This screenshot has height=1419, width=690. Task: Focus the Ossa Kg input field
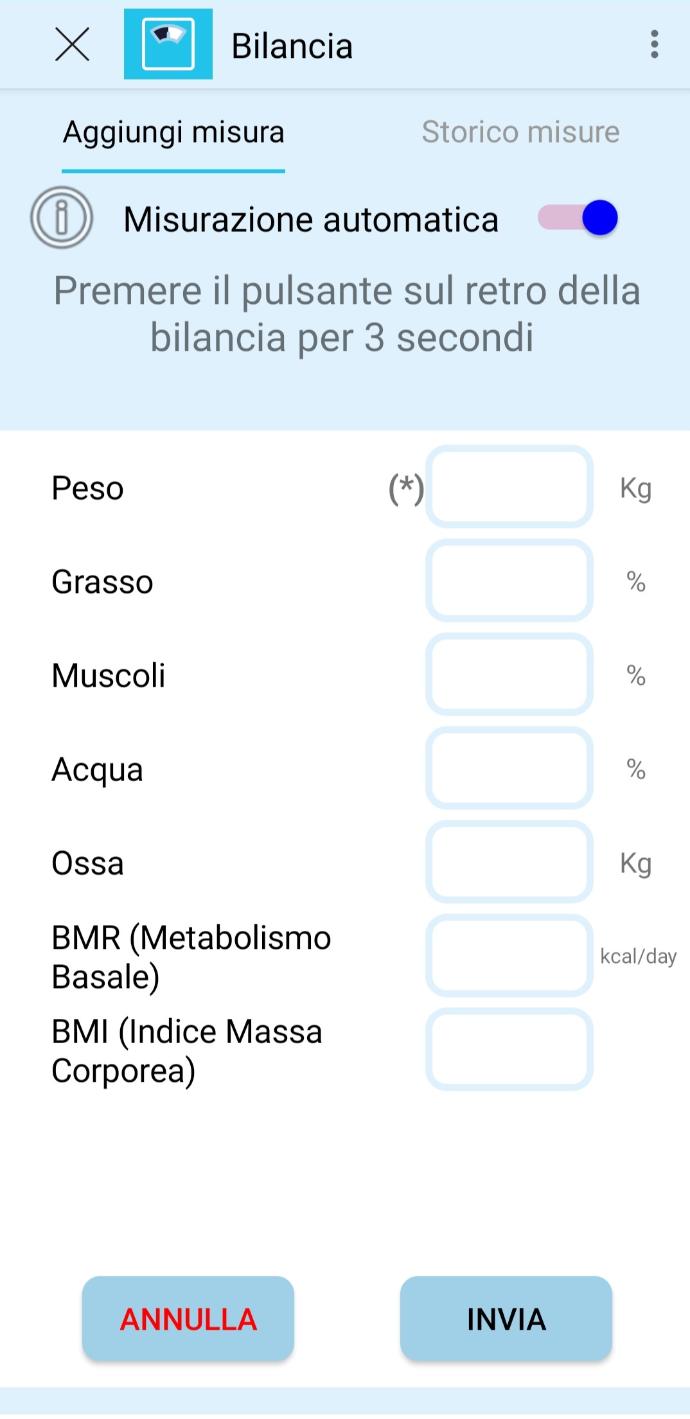(509, 862)
